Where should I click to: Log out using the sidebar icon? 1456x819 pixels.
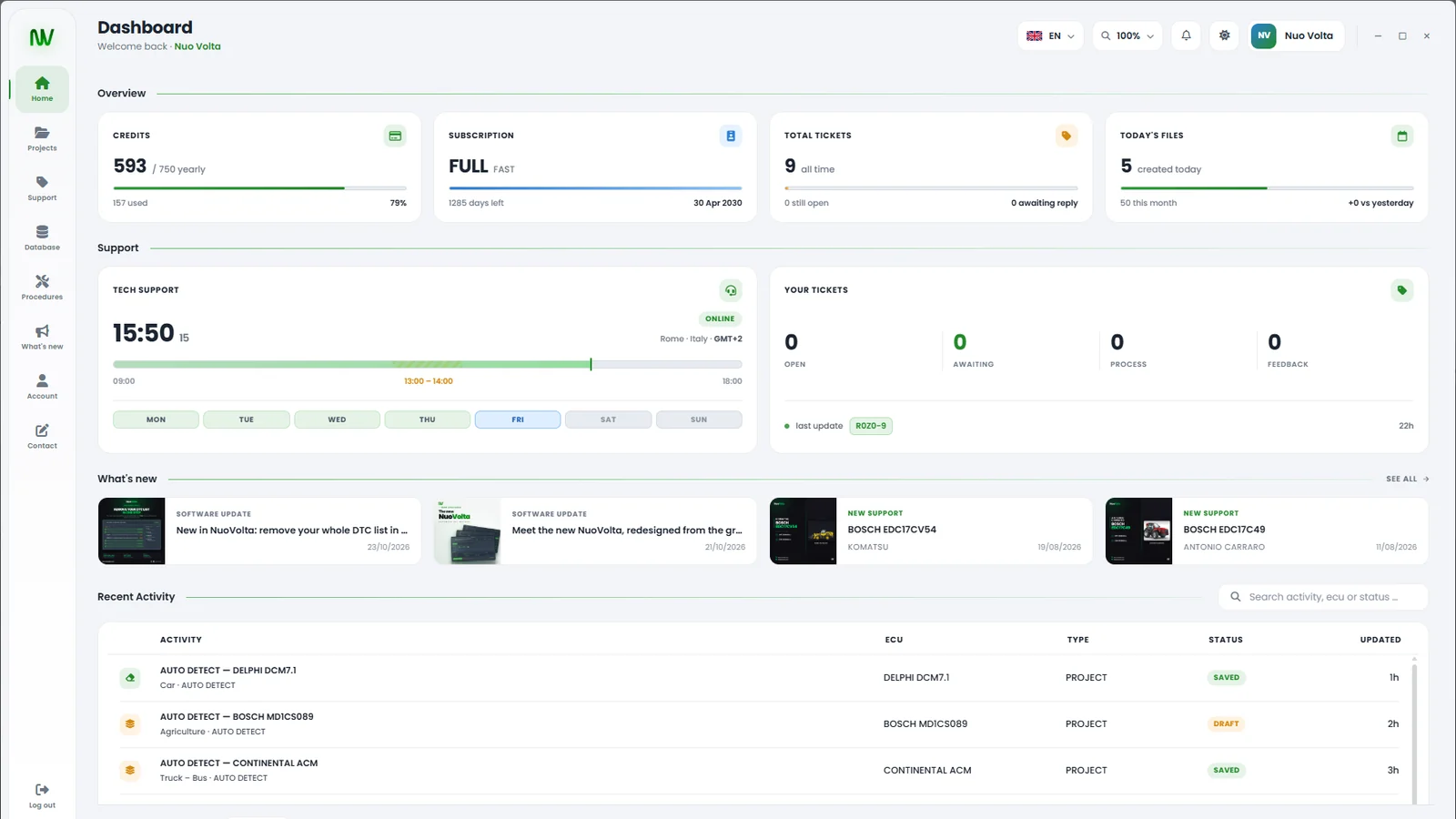(x=42, y=795)
